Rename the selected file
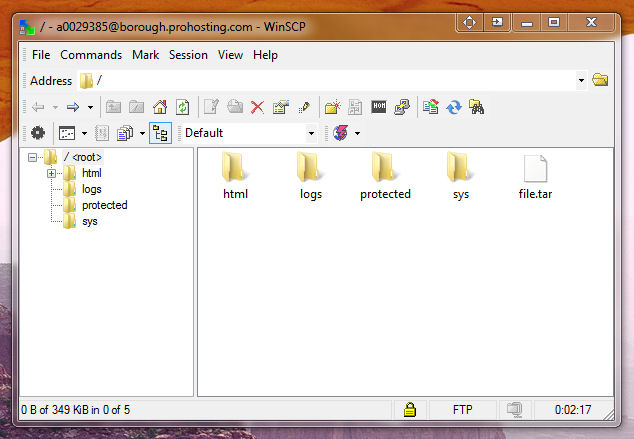Viewport: 634px width, 439px height. (x=304, y=108)
